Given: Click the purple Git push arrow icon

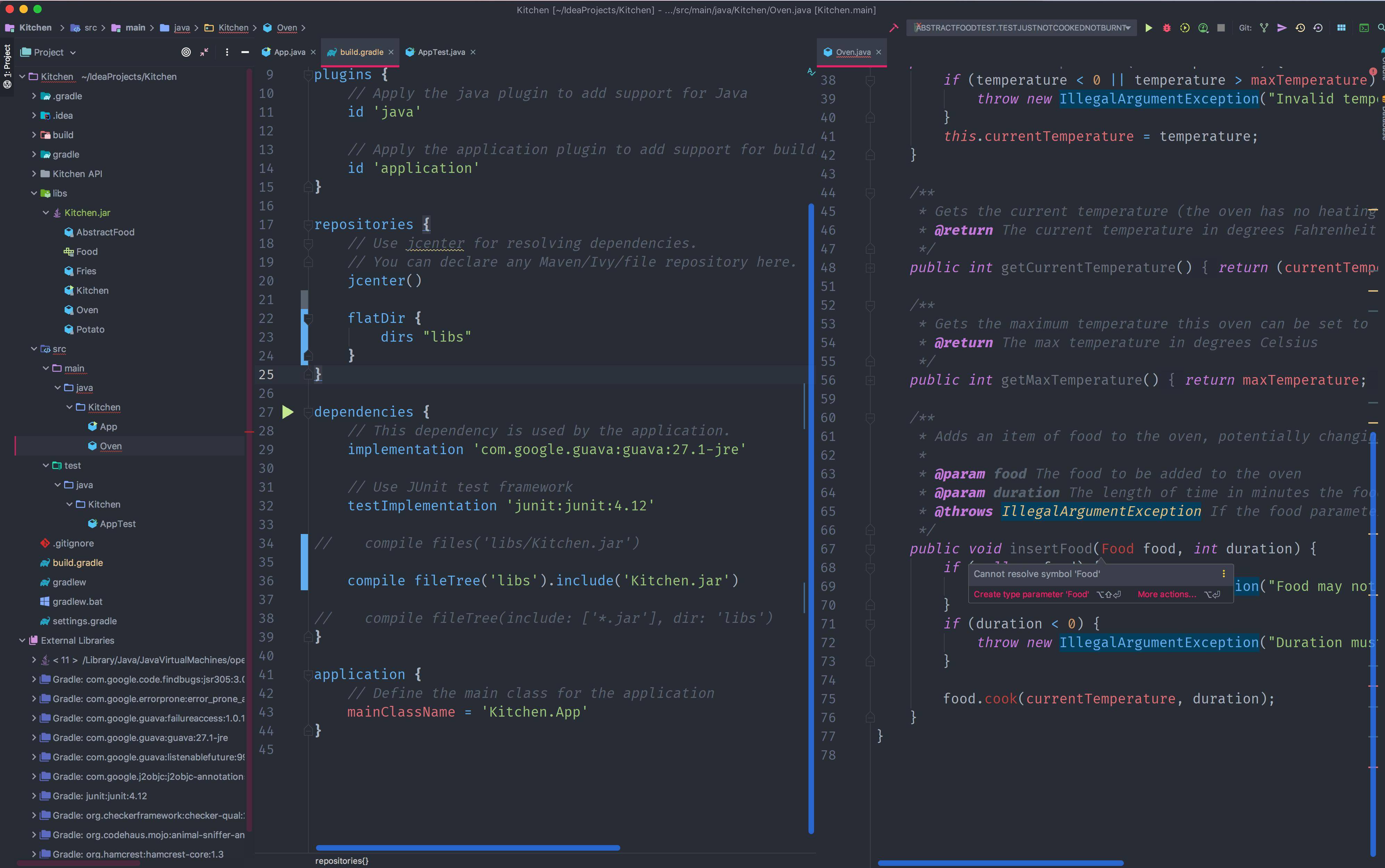Looking at the screenshot, I should pos(1282,27).
